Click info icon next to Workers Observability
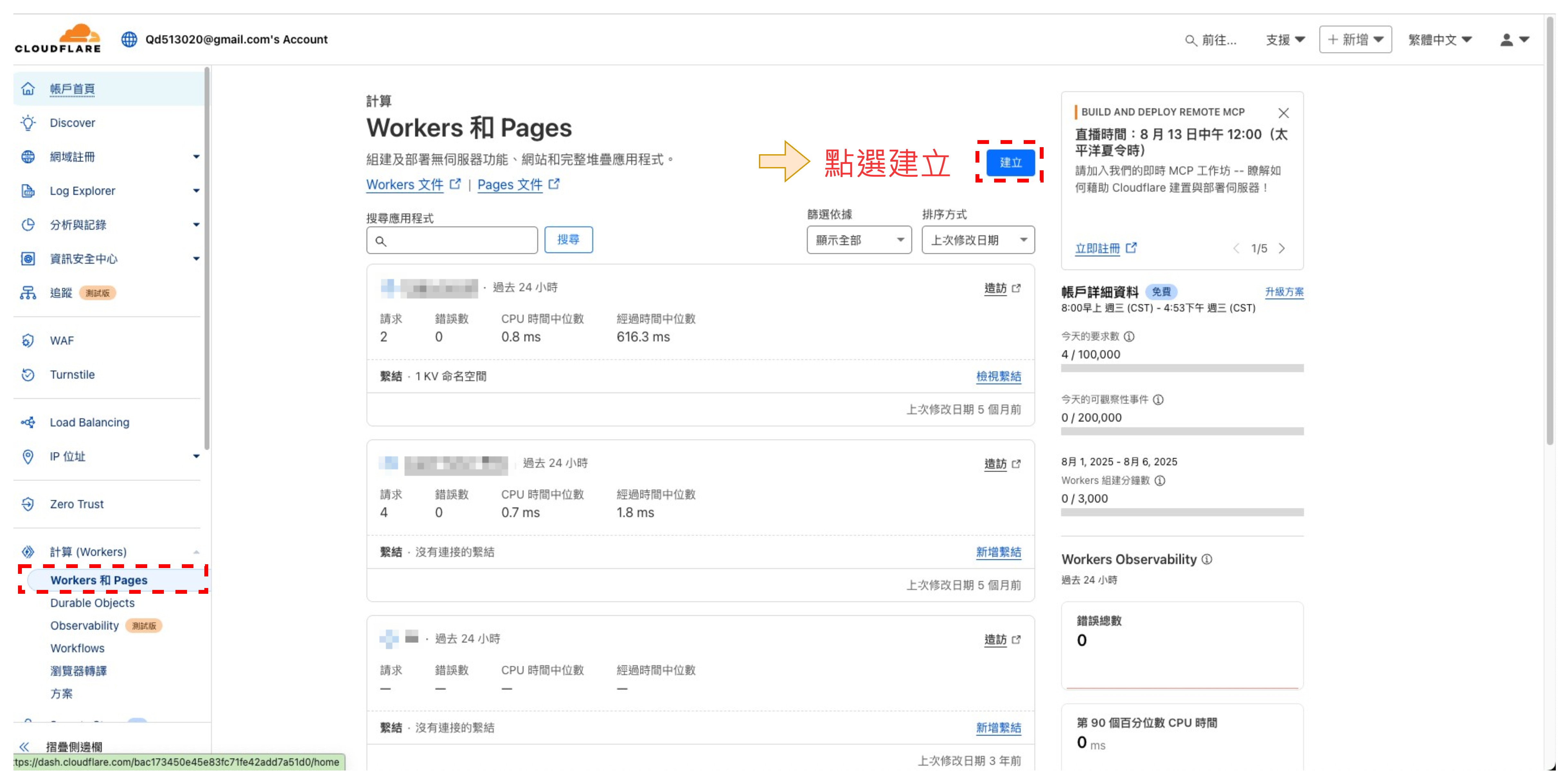 1207,559
